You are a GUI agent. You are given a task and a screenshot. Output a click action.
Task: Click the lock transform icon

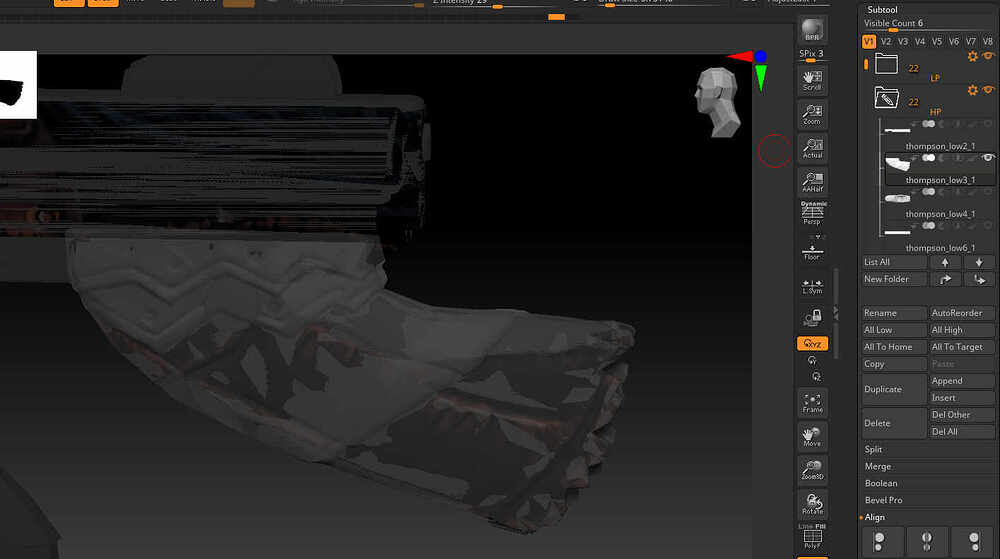coord(812,317)
